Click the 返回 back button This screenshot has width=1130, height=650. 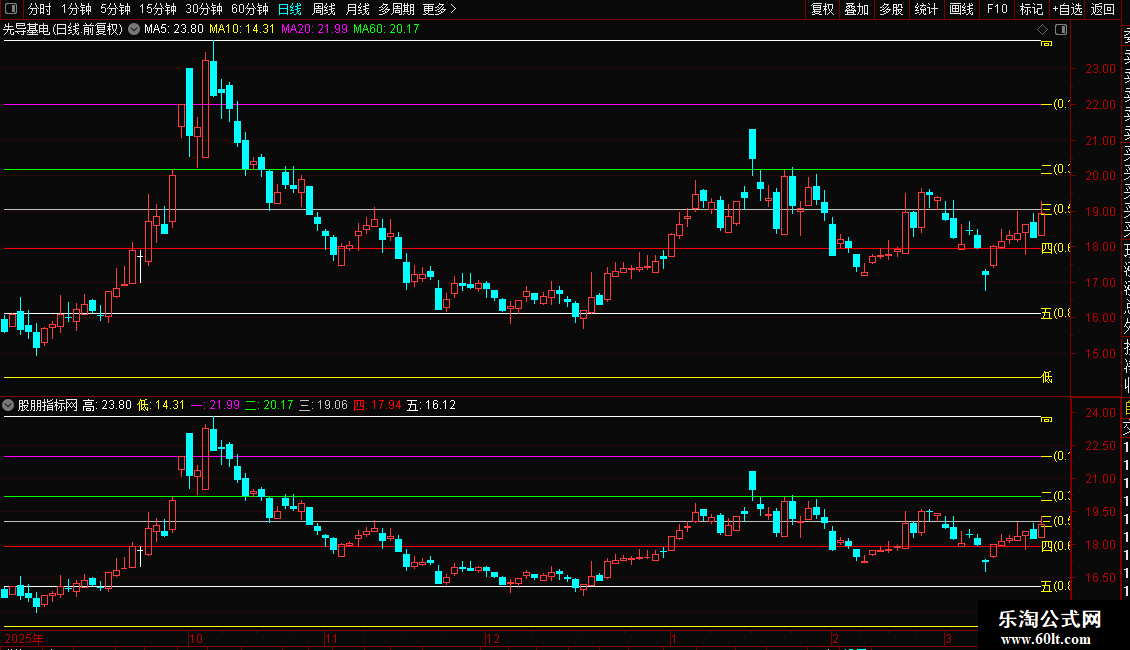[1103, 9]
